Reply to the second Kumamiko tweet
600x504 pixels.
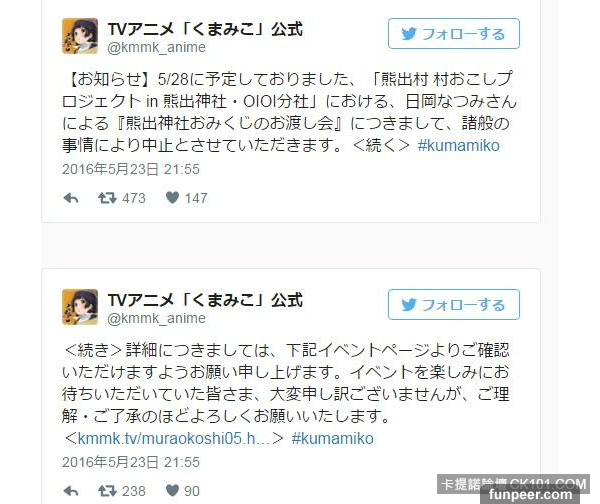click(71, 491)
